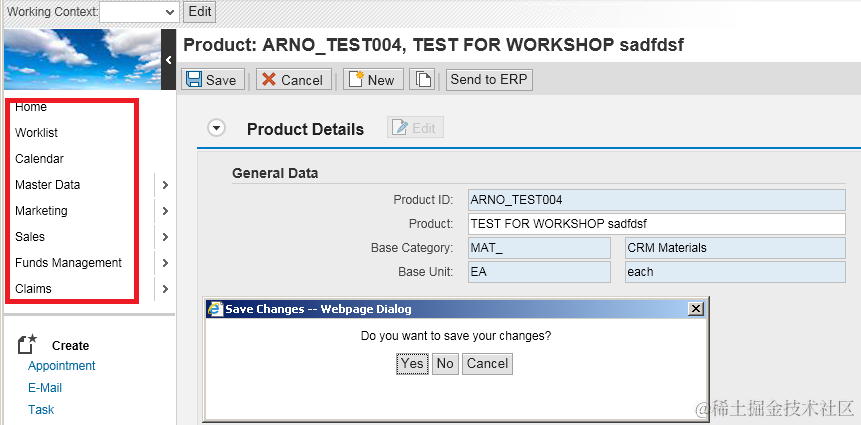Open the Appointment create link
Screen dimensions: 861x425
[x=62, y=366]
